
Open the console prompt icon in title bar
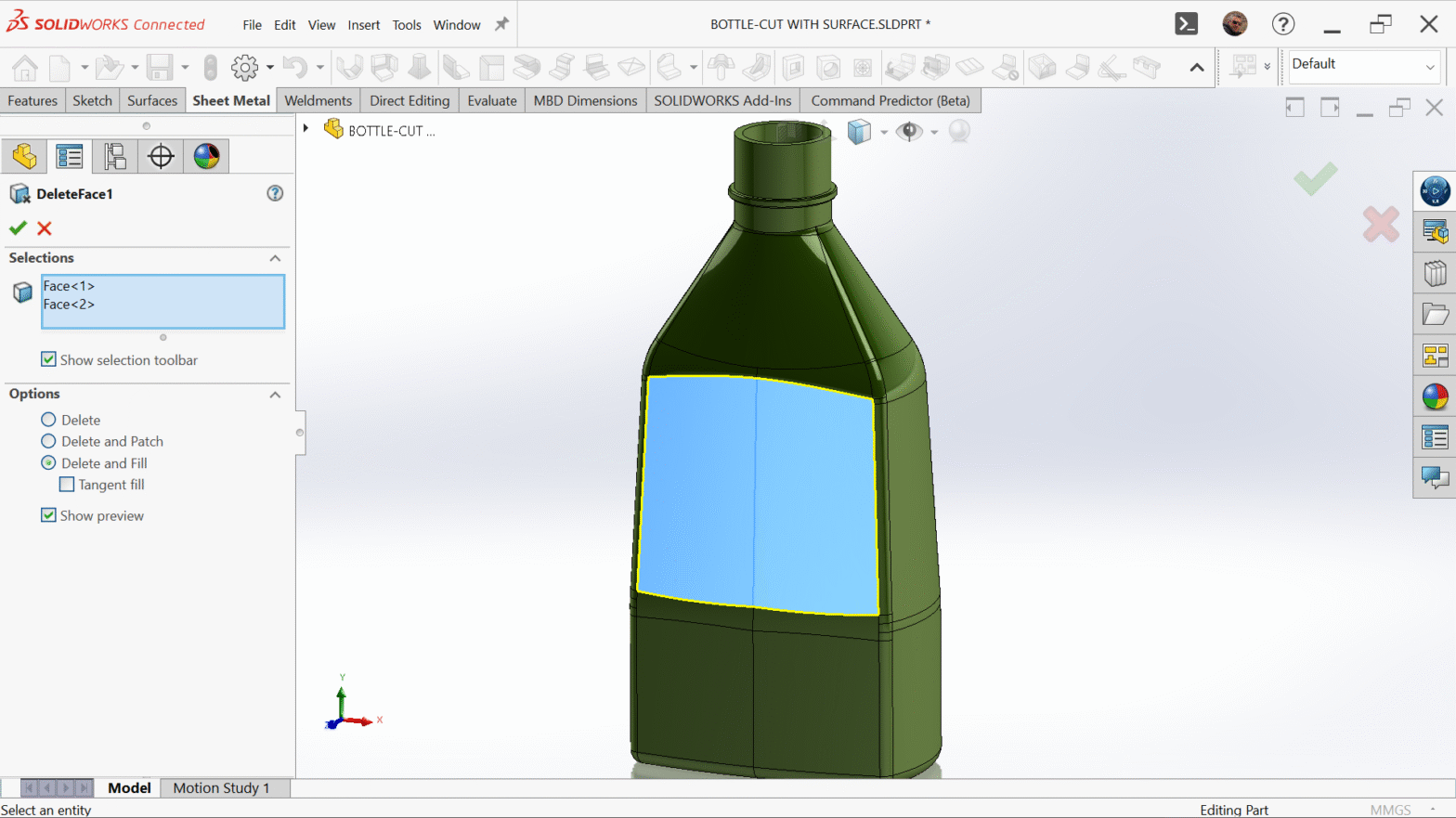[1187, 24]
